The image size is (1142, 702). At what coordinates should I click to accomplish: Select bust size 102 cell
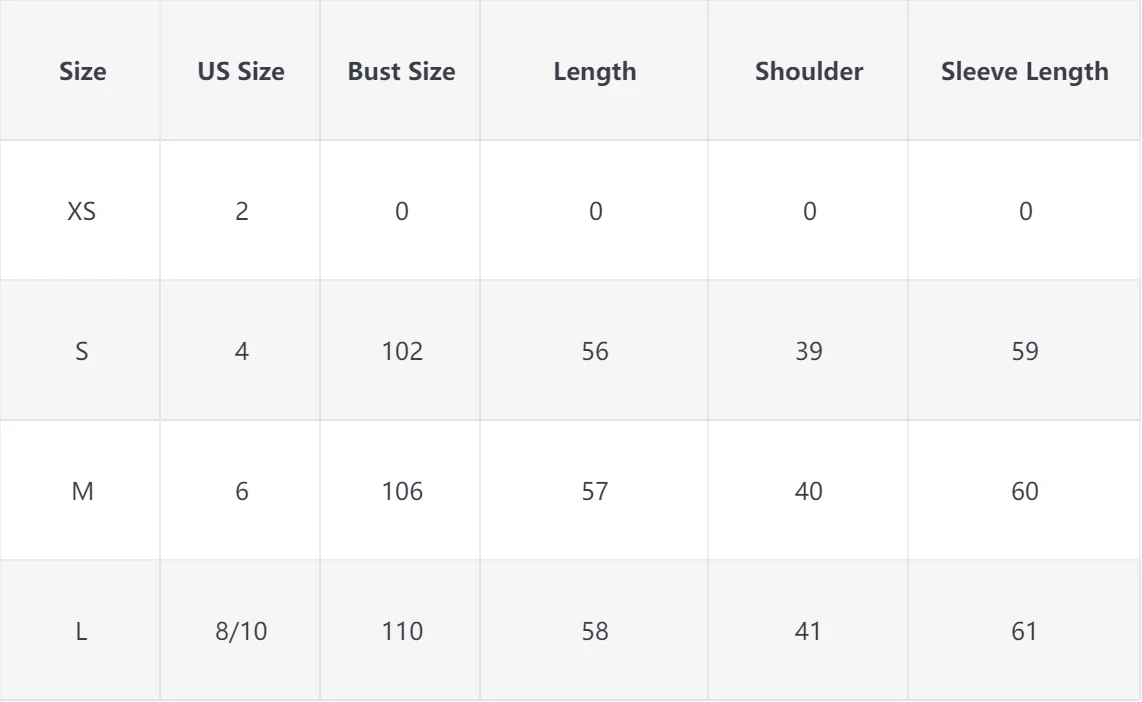click(x=401, y=350)
